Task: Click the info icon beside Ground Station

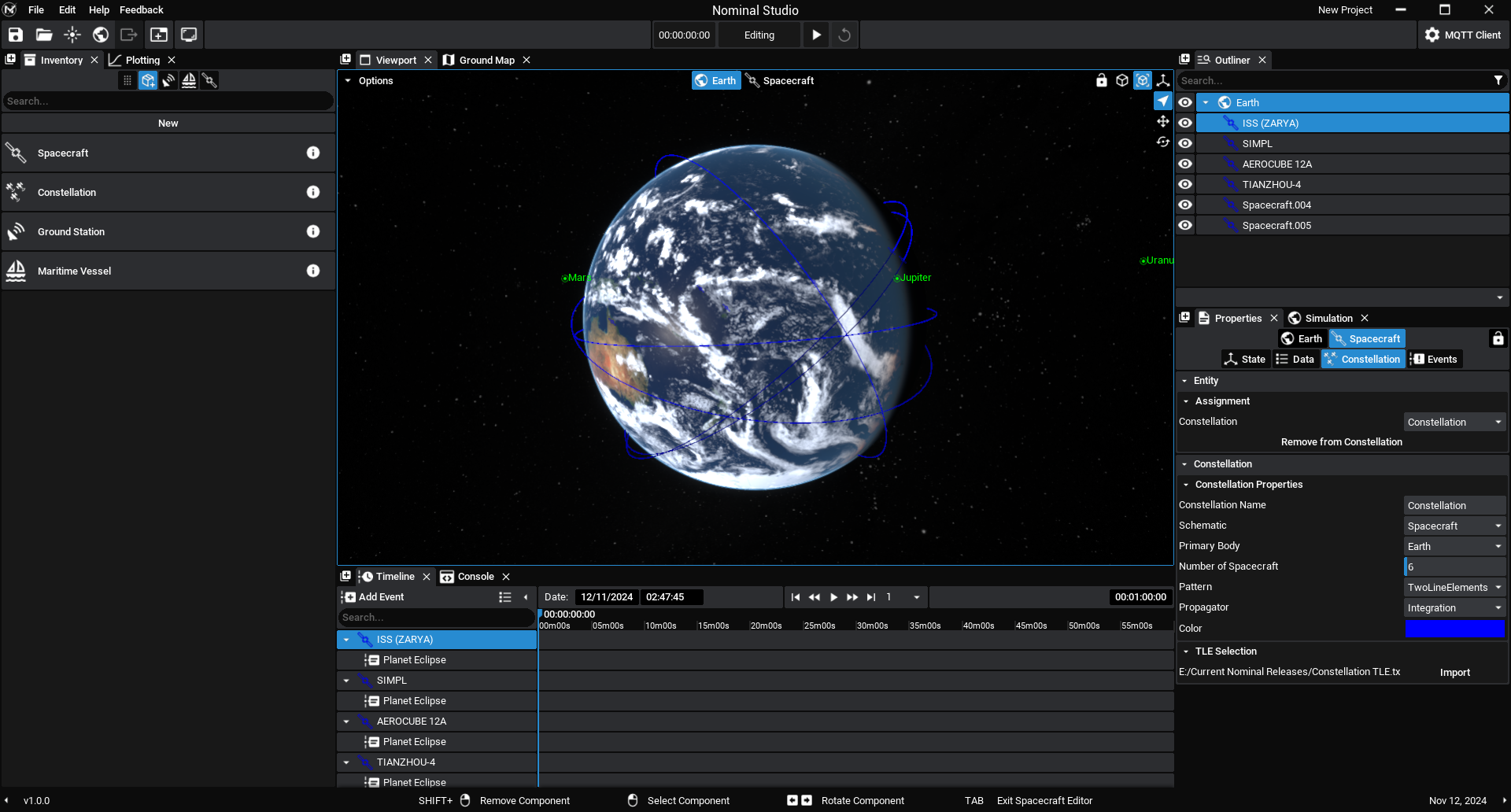Action: 313,231
